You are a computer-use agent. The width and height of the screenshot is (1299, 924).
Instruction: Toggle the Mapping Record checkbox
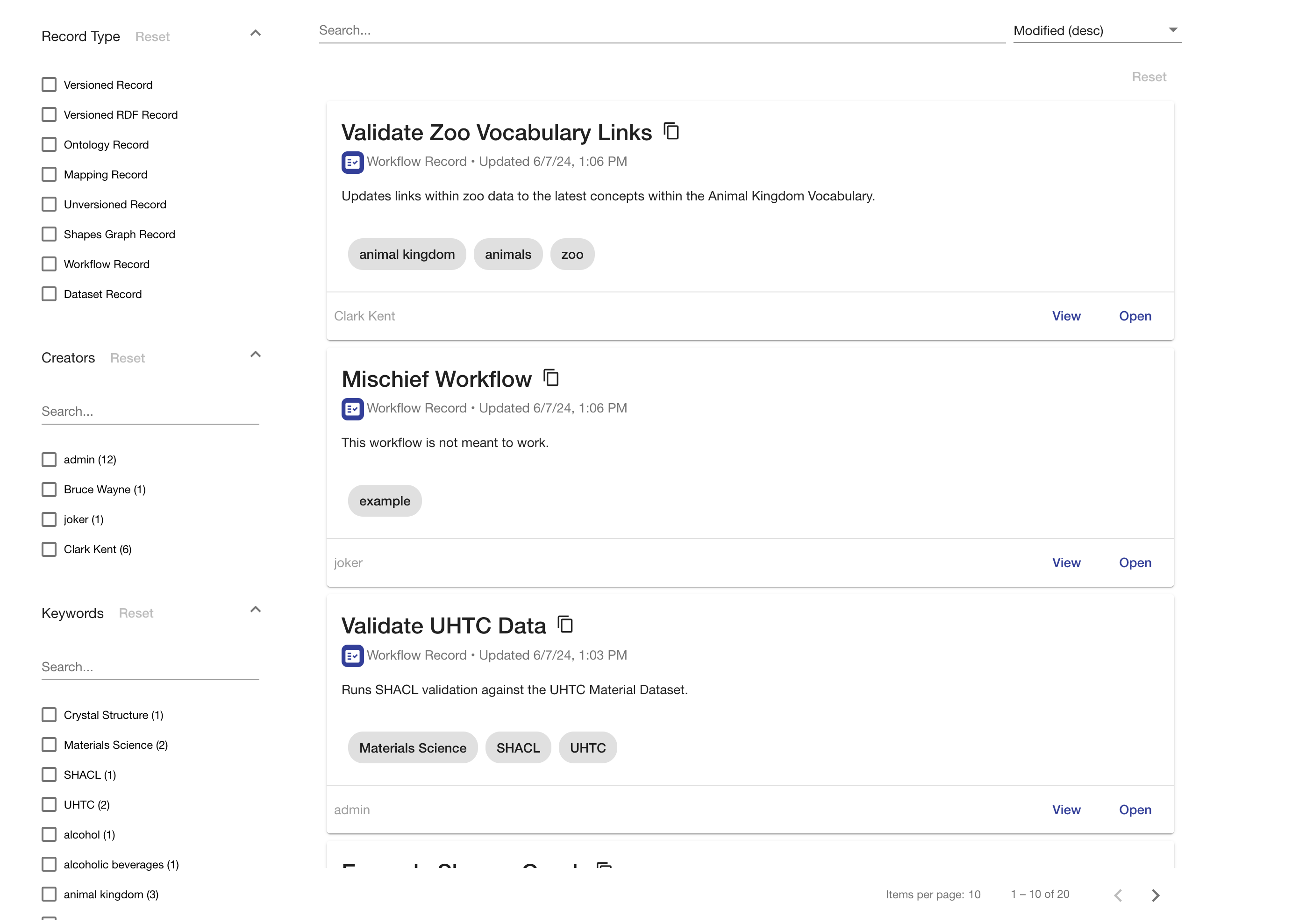tap(49, 175)
